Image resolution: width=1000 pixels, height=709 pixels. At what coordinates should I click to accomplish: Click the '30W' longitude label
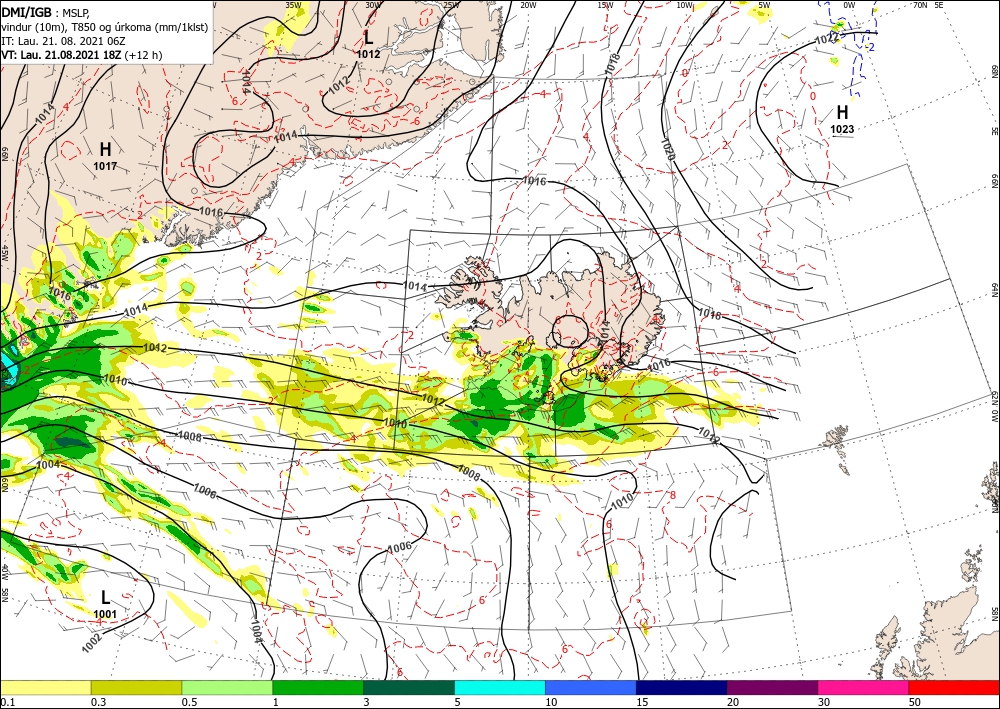(x=373, y=5)
